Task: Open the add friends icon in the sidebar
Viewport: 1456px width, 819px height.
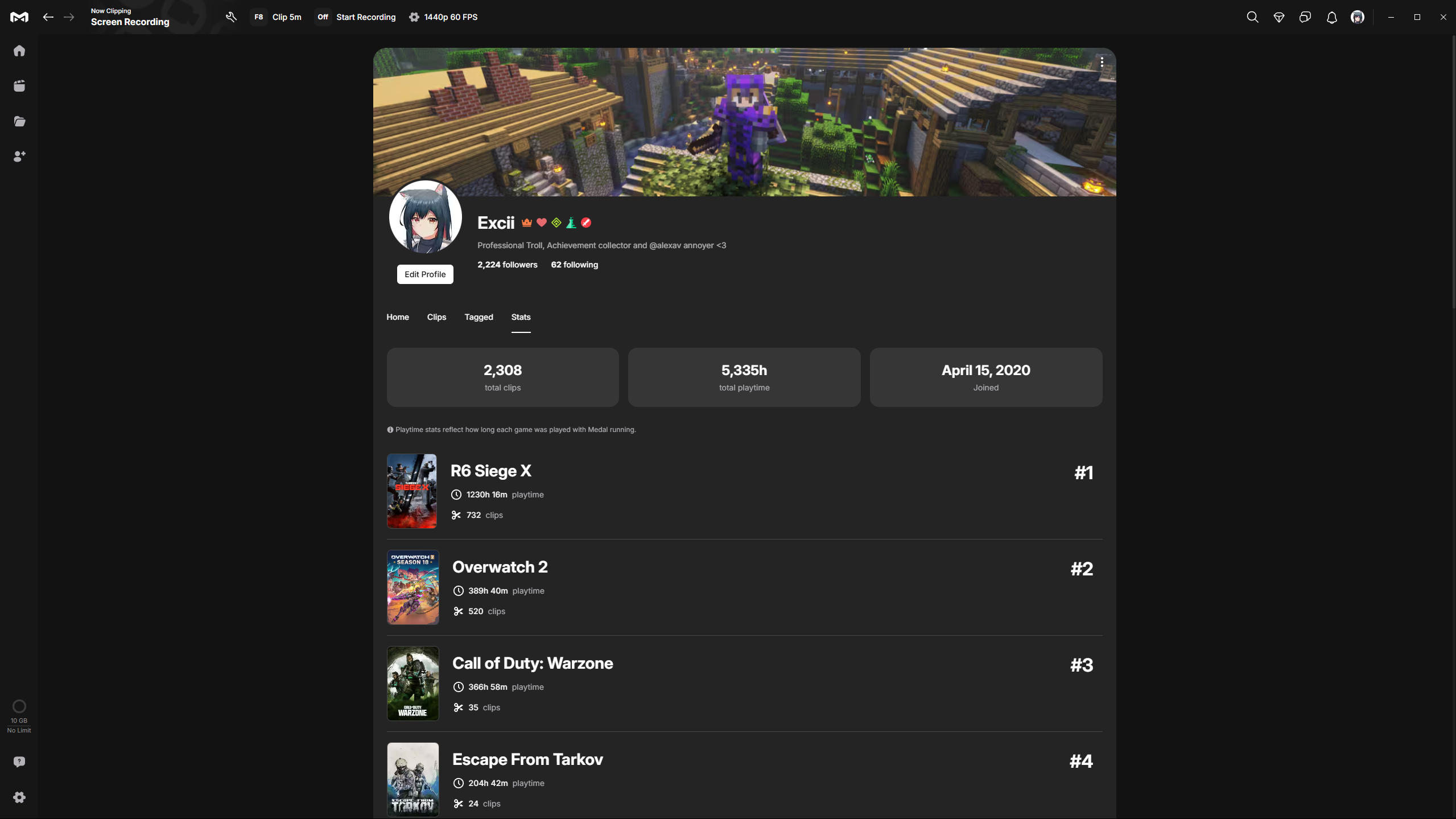Action: click(x=19, y=157)
